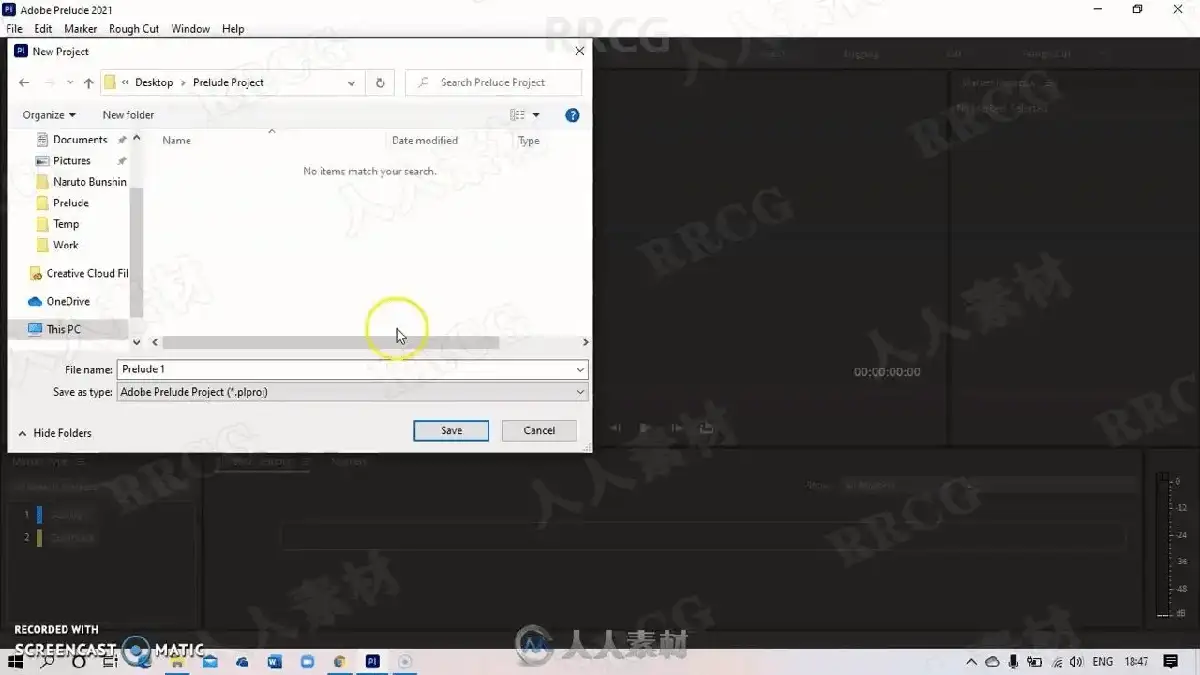
Task: Open the Naruto Bunshin folder
Action: pyautogui.click(x=89, y=182)
